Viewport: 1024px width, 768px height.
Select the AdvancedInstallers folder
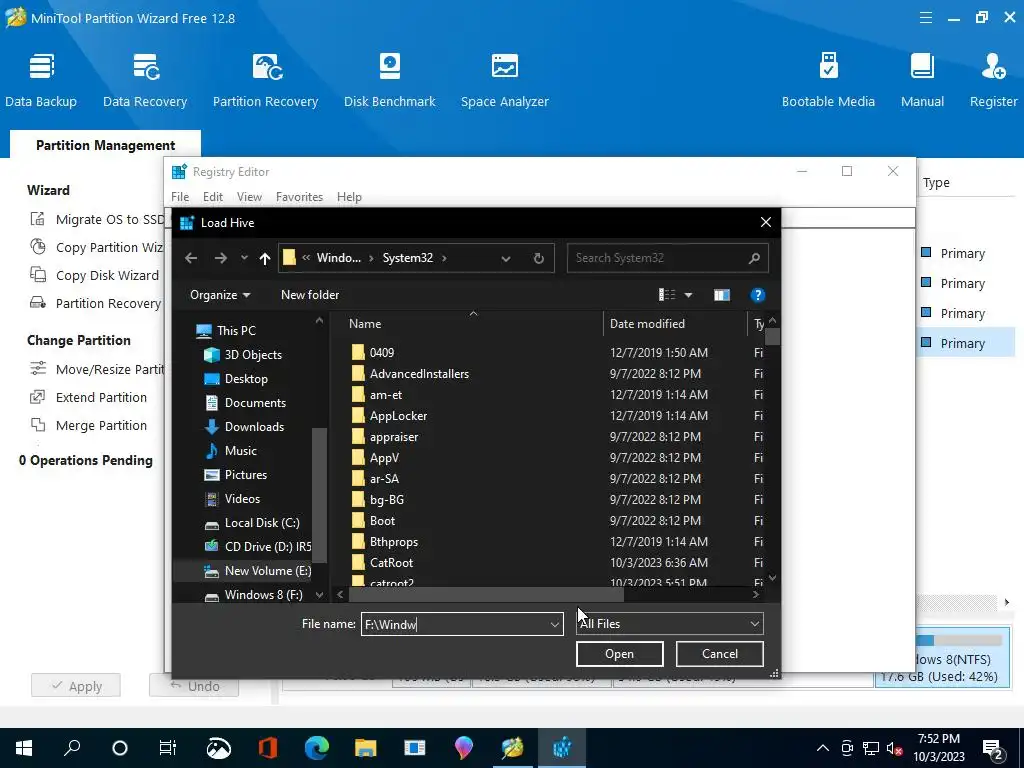(x=410, y=374)
